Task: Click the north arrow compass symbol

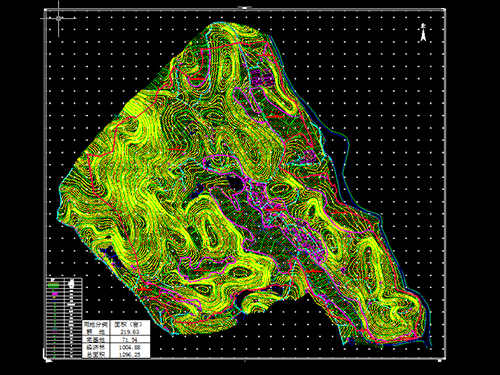Action: tap(423, 32)
